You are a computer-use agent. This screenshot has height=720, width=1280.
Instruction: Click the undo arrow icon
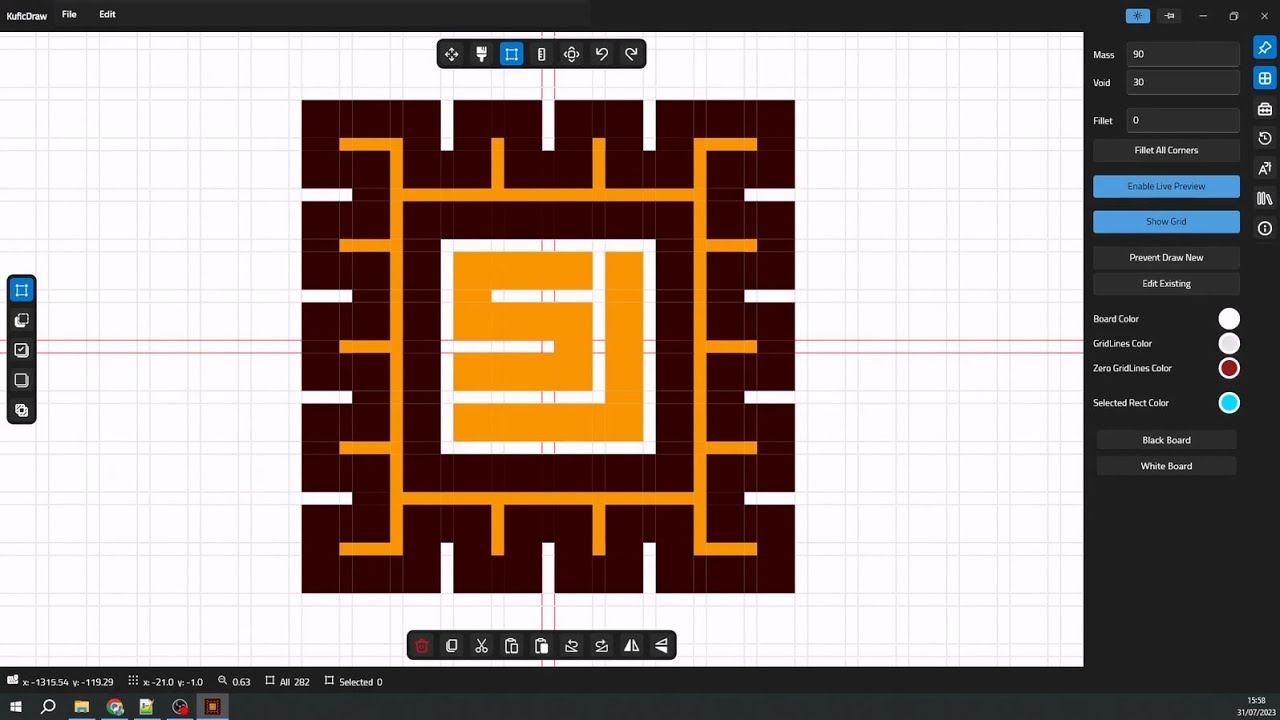(x=601, y=54)
